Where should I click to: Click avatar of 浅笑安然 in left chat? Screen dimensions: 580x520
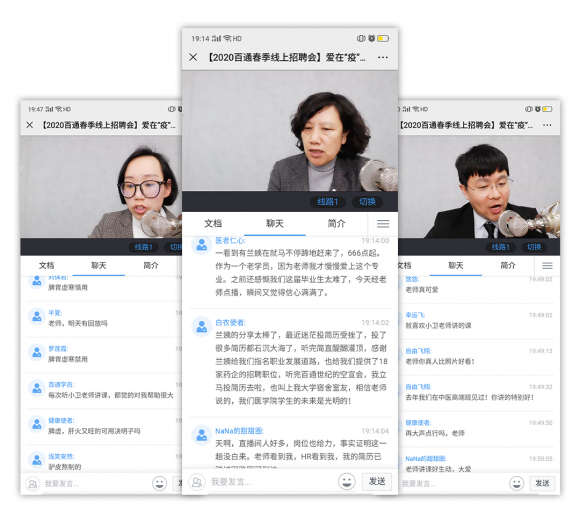point(37,460)
